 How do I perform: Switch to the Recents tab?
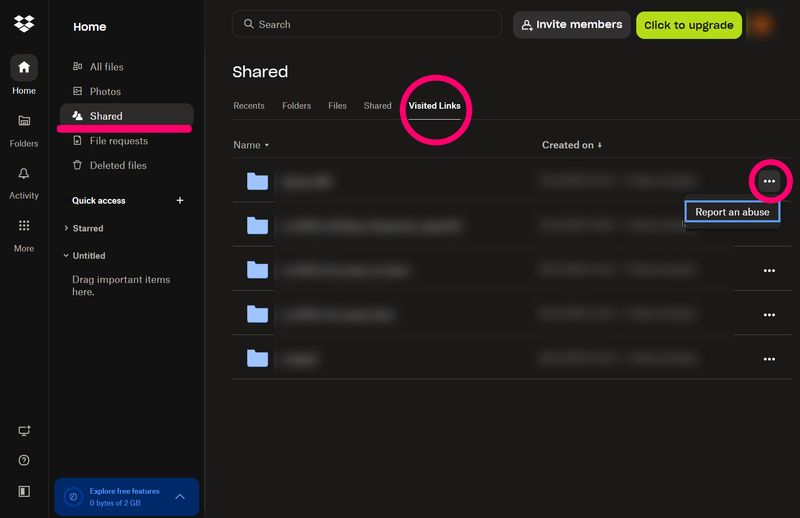pos(249,106)
